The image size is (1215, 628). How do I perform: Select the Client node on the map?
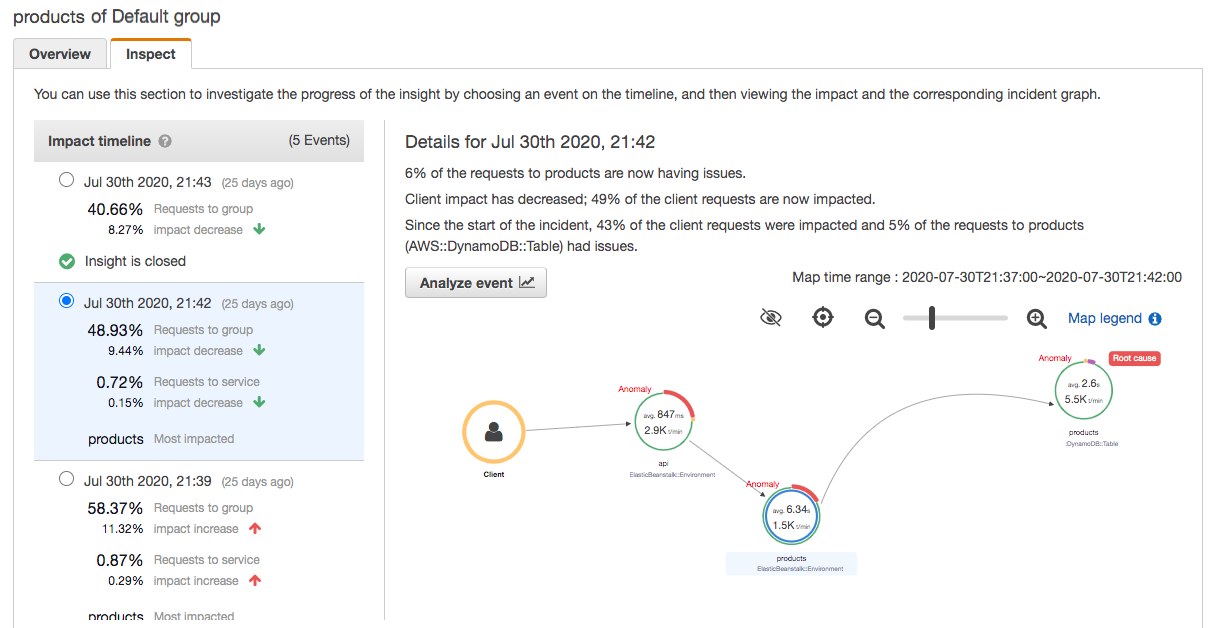493,432
